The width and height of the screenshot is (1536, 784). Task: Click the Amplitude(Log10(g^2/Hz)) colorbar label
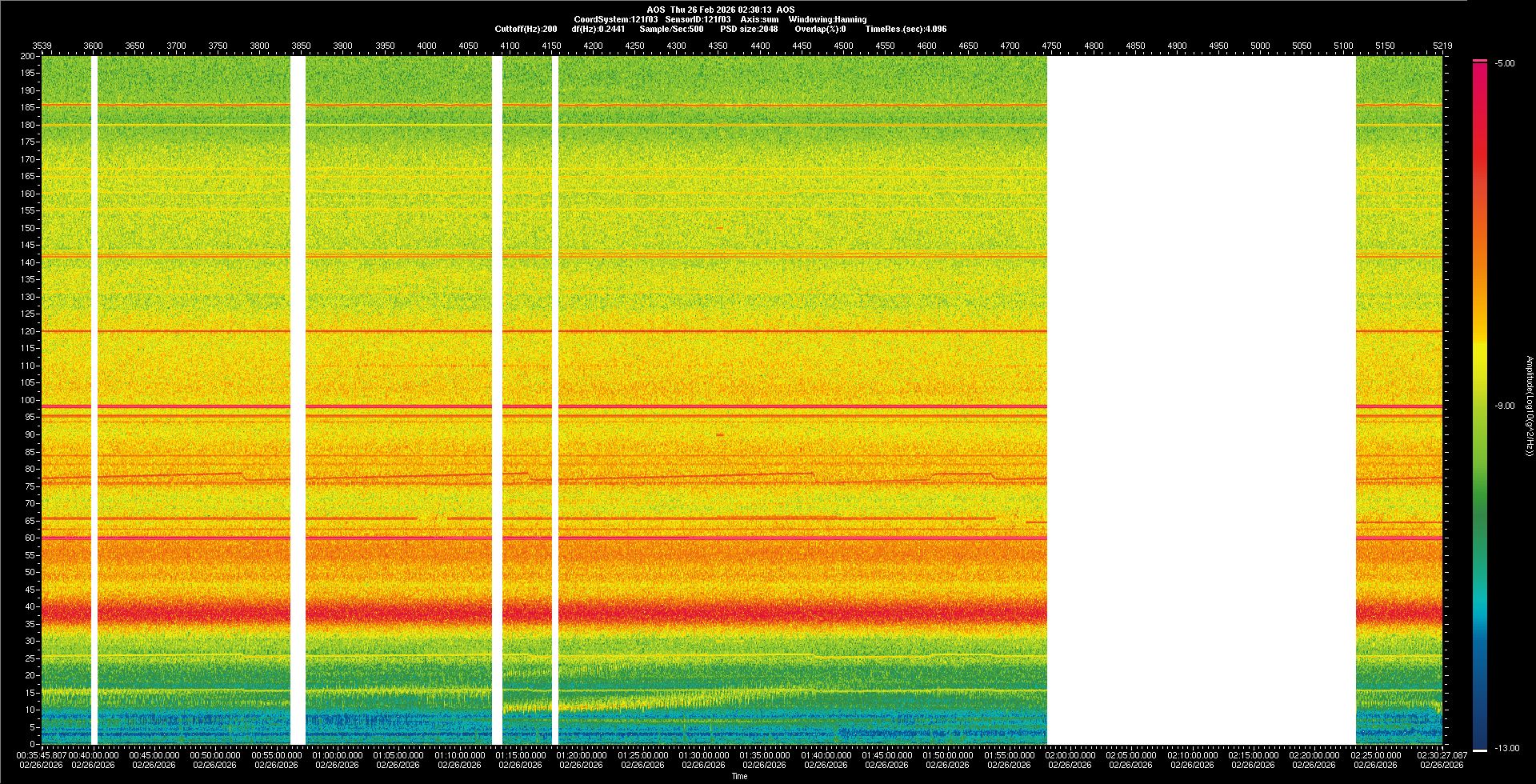1529,406
